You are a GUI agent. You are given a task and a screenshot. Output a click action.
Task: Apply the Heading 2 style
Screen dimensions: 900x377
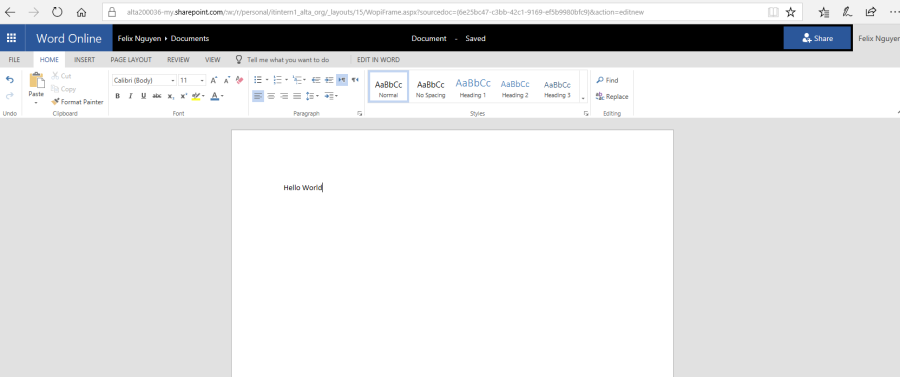pos(515,87)
